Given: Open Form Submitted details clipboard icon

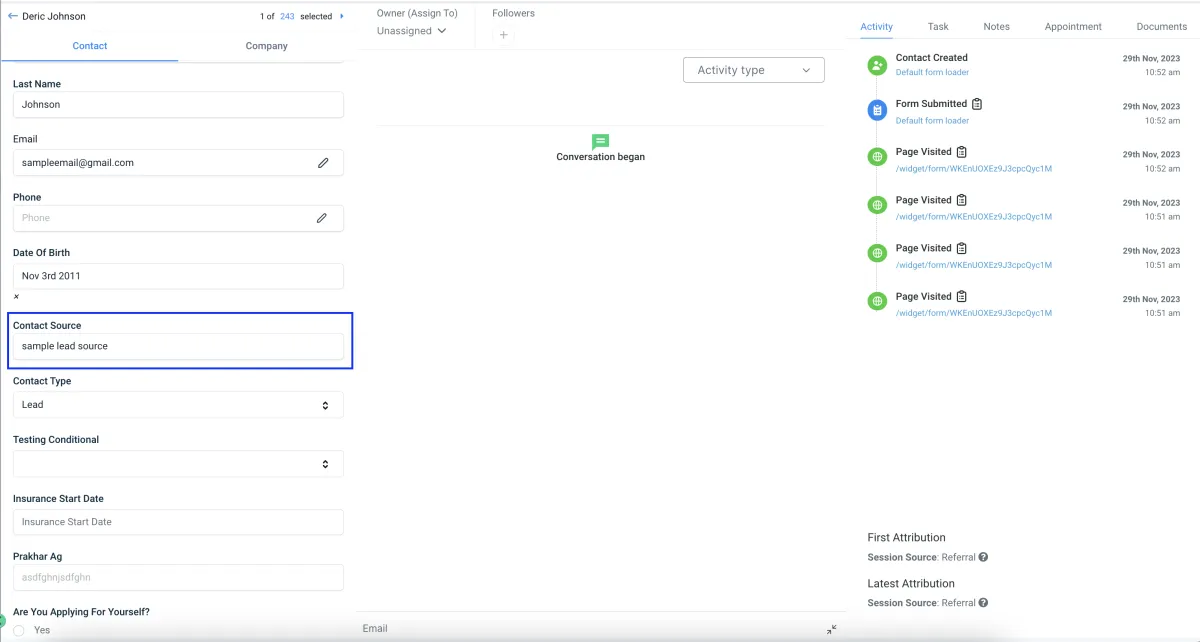Looking at the screenshot, I should click(x=977, y=104).
